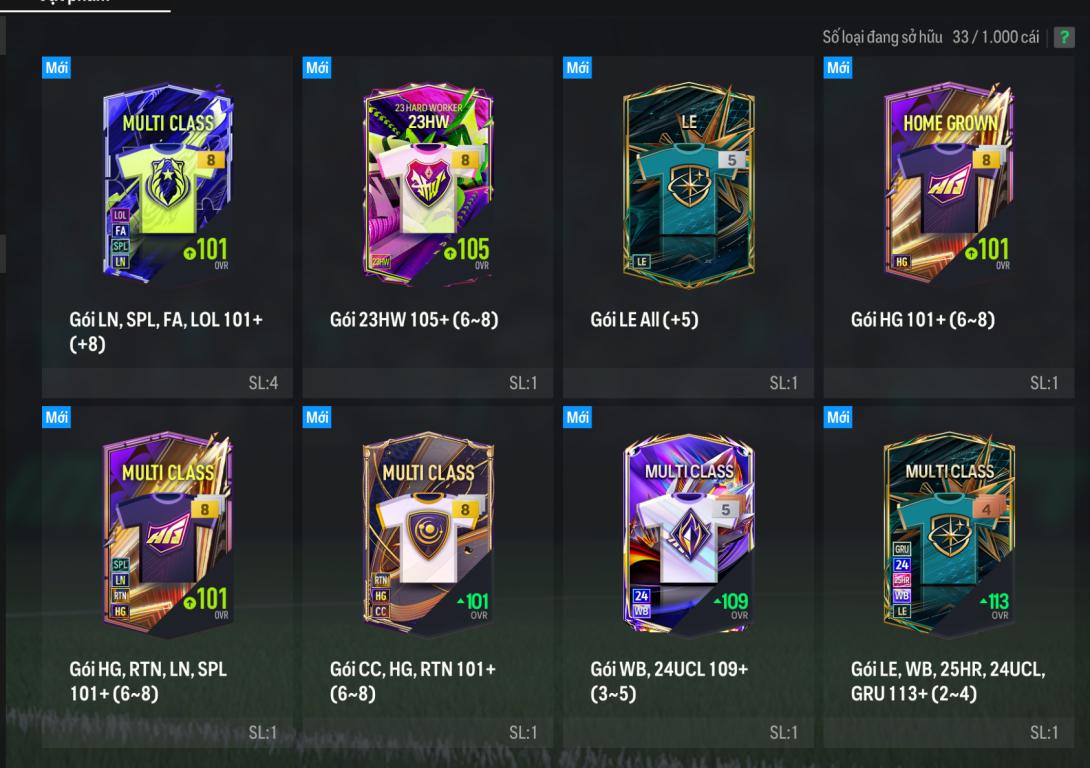Click the "Gói LE, WB, 25HR, 24UCL, GRU 113+" title
Image resolution: width=1090 pixels, height=768 pixels.
tap(948, 681)
